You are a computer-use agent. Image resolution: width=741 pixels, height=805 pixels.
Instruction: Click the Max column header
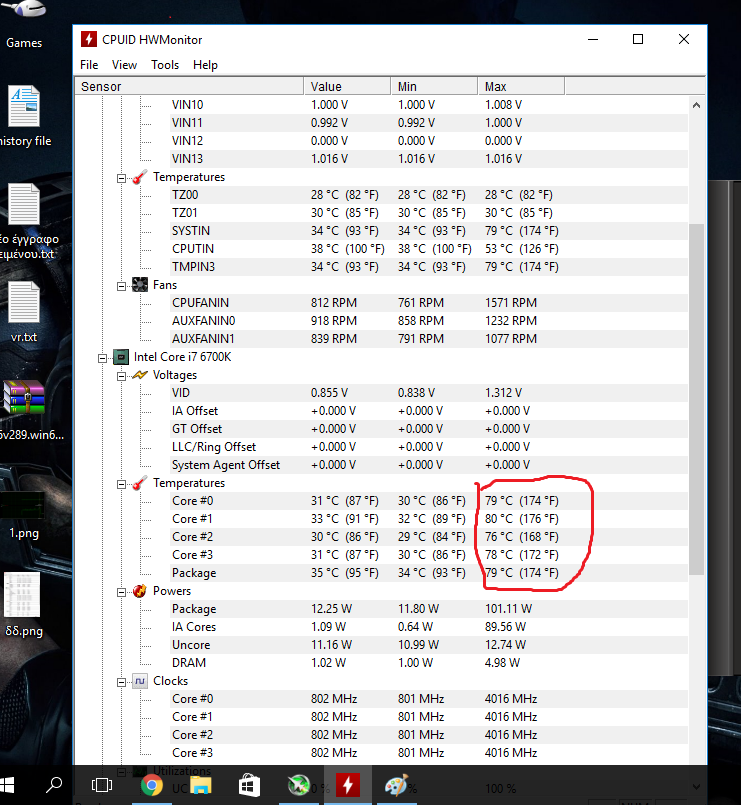point(521,86)
